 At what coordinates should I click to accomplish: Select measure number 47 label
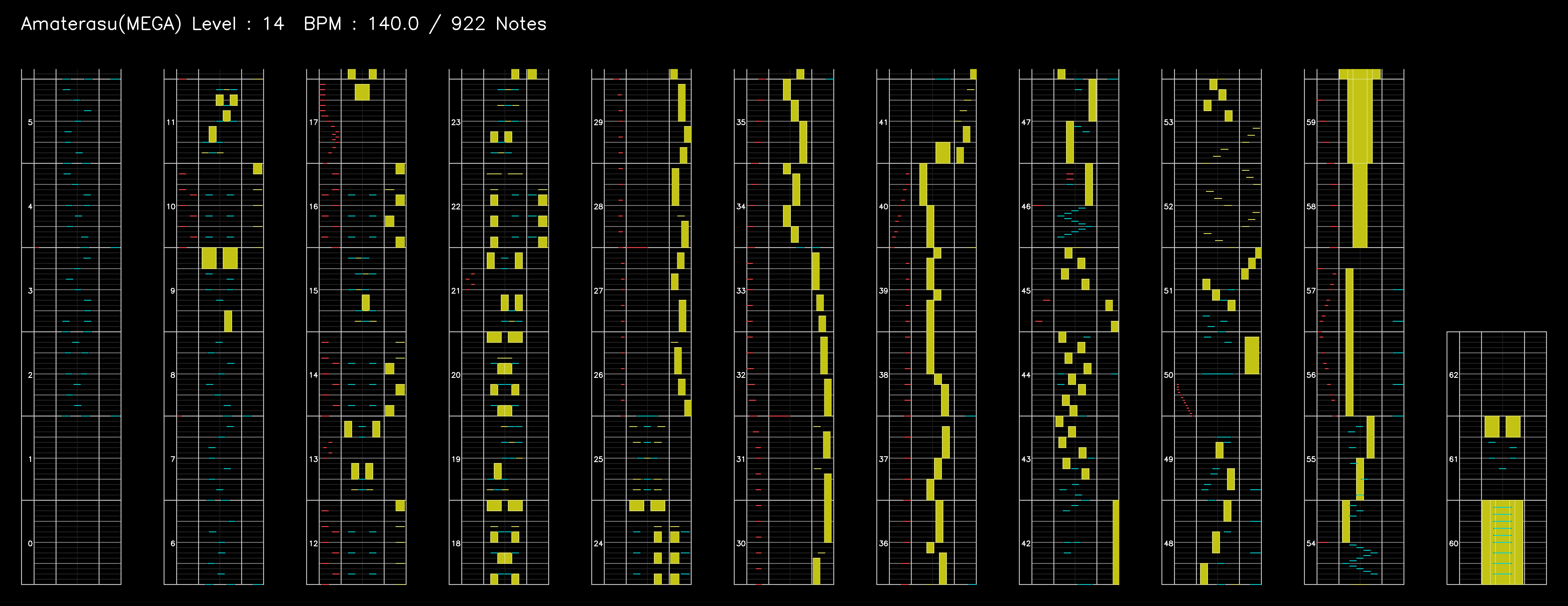tap(1026, 122)
